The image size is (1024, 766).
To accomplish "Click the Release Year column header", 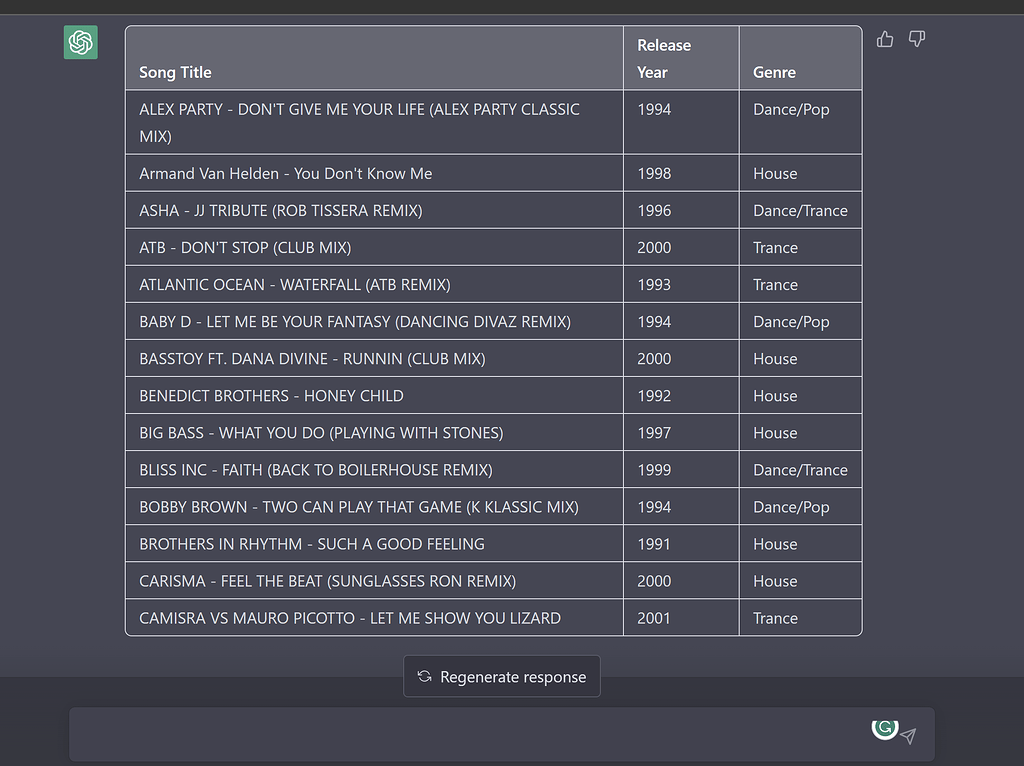I will (x=663, y=56).
